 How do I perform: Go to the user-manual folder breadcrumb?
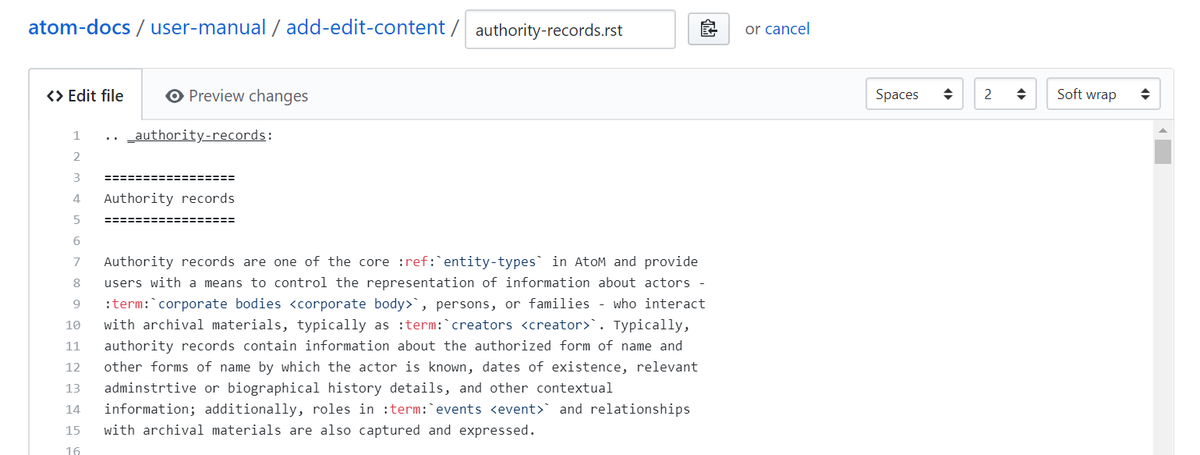tap(208, 28)
